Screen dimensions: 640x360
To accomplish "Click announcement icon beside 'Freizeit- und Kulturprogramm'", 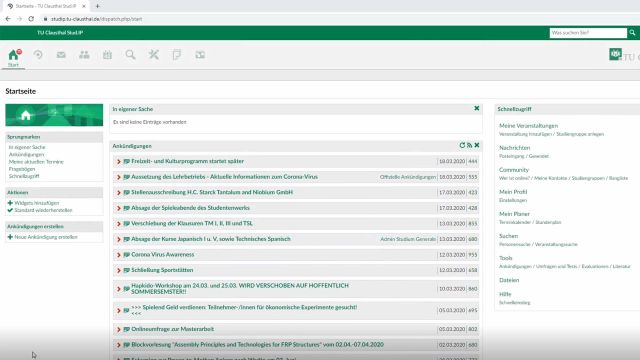I will (127, 162).
